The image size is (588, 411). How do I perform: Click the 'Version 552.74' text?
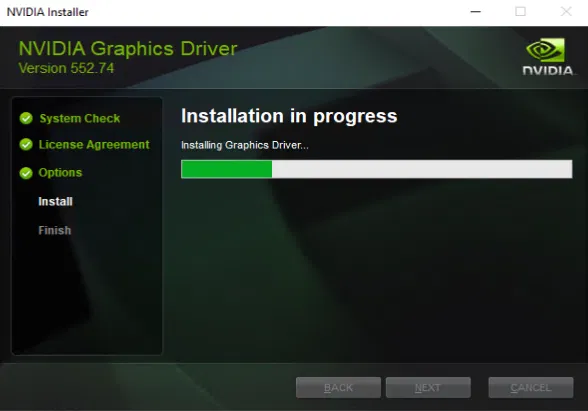(66, 68)
